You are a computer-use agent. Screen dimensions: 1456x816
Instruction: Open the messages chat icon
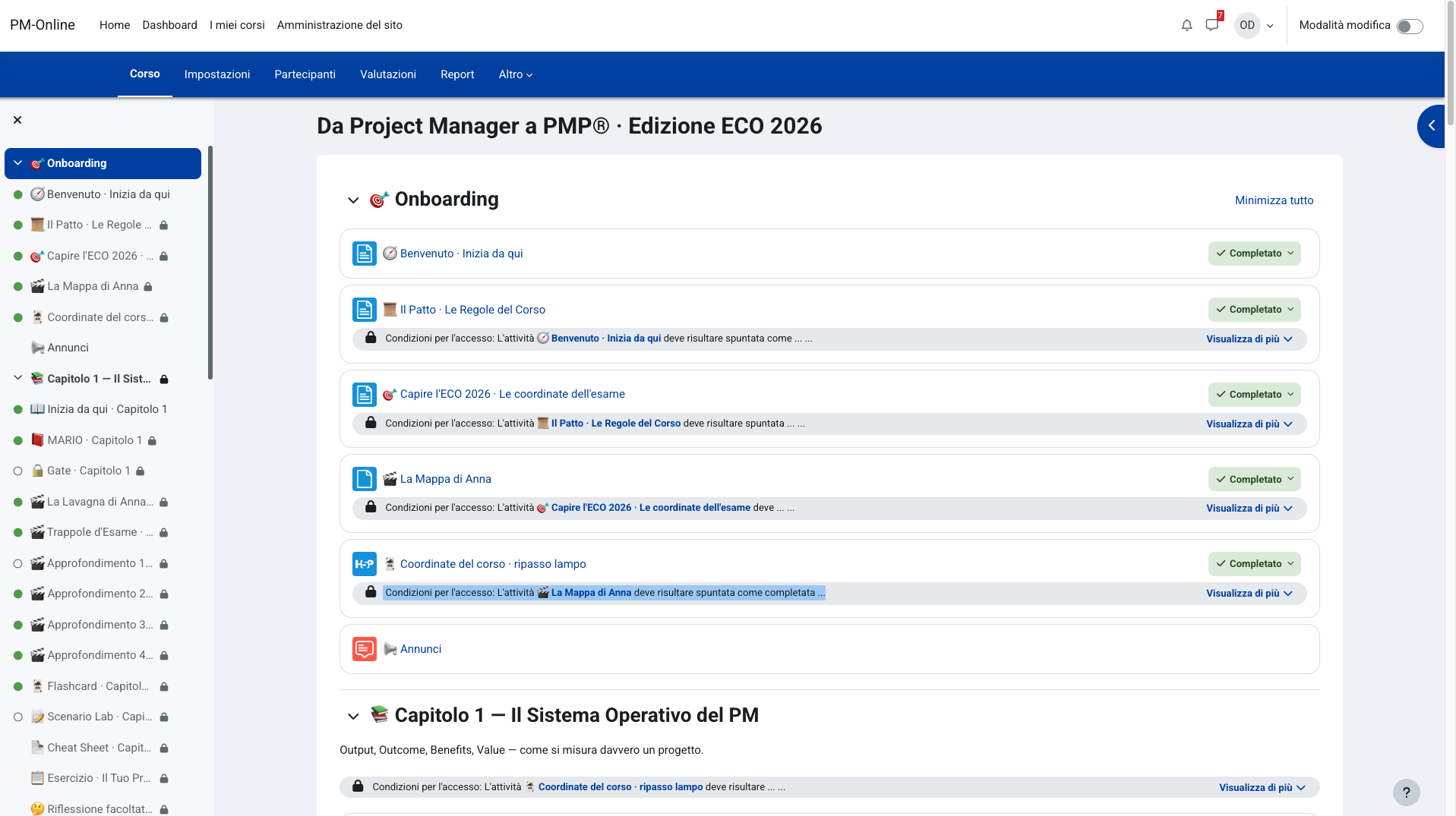1212,25
